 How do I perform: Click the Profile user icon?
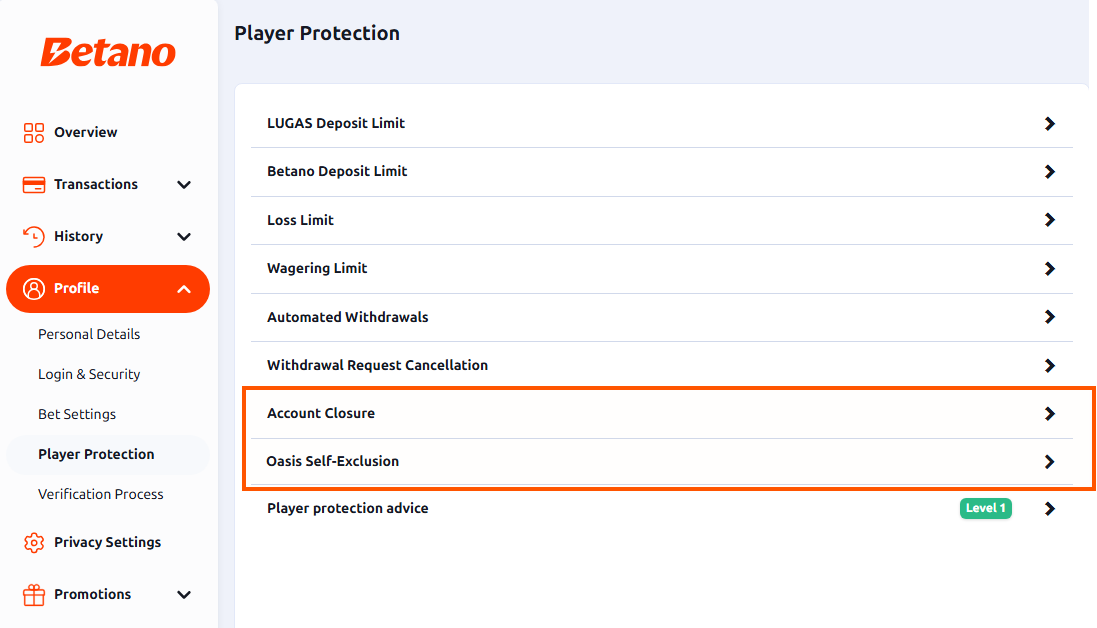pyautogui.click(x=34, y=289)
